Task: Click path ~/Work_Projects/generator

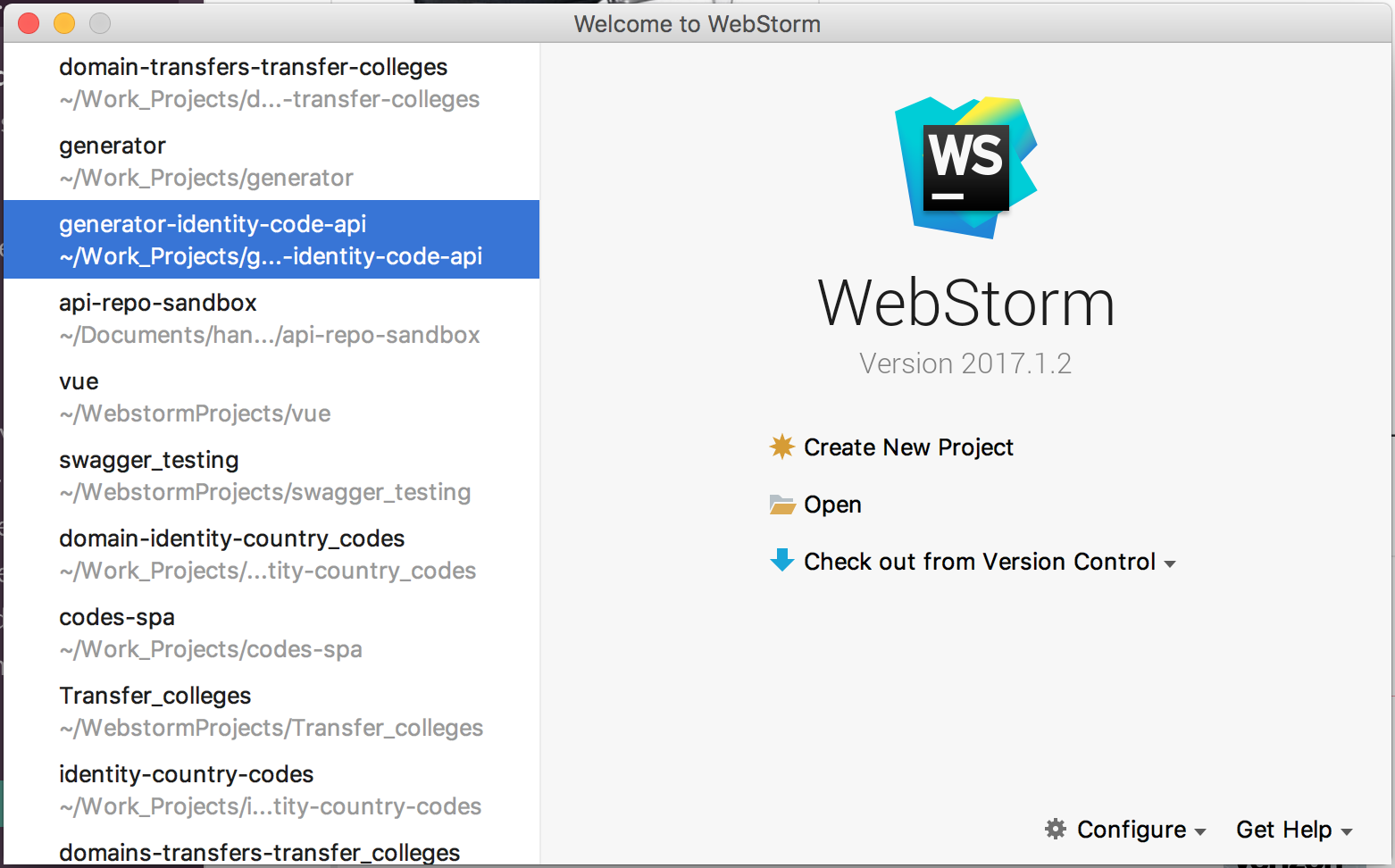Action: coord(206,178)
